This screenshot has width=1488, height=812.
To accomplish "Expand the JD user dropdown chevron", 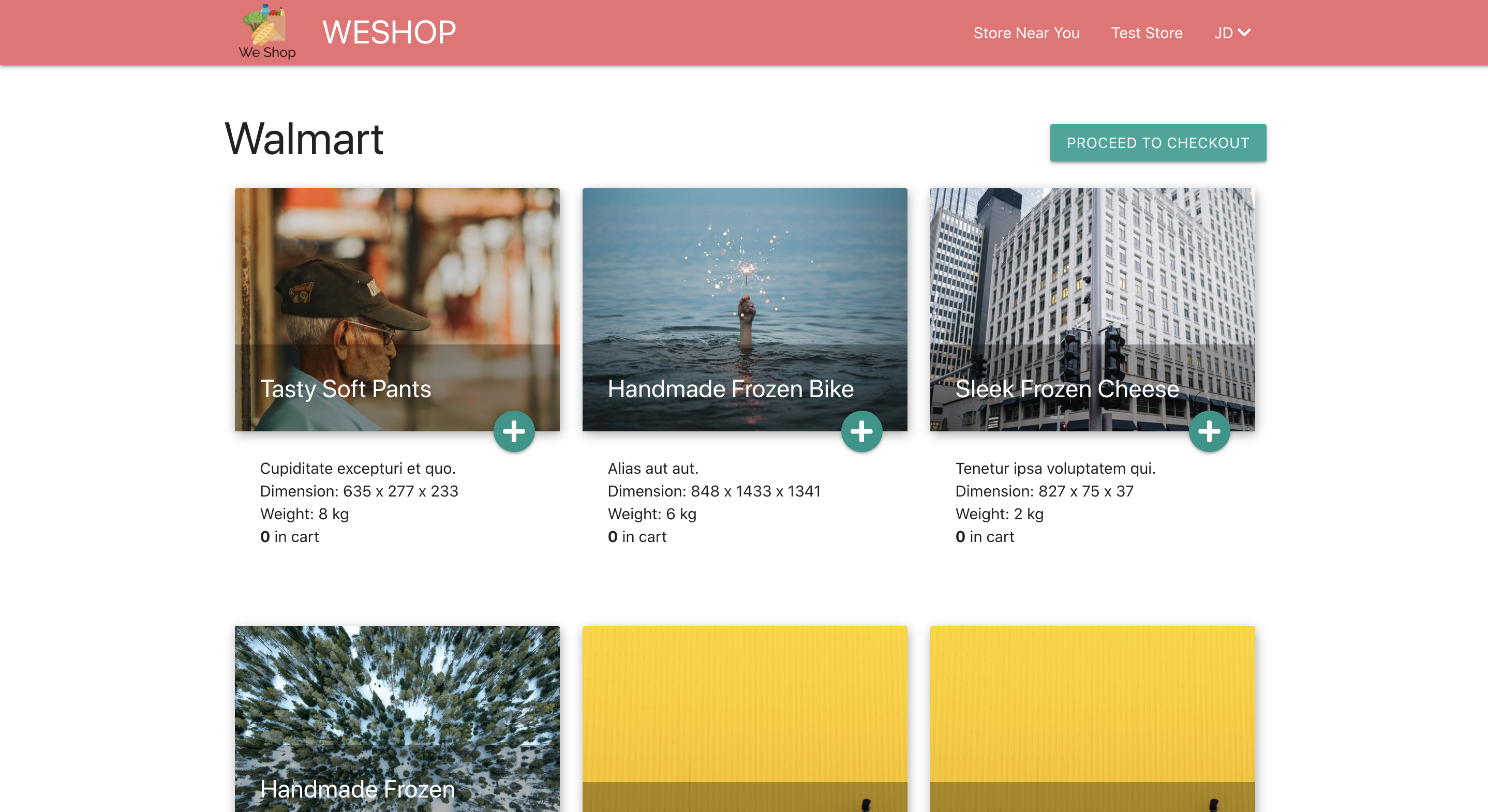I will point(1244,33).
